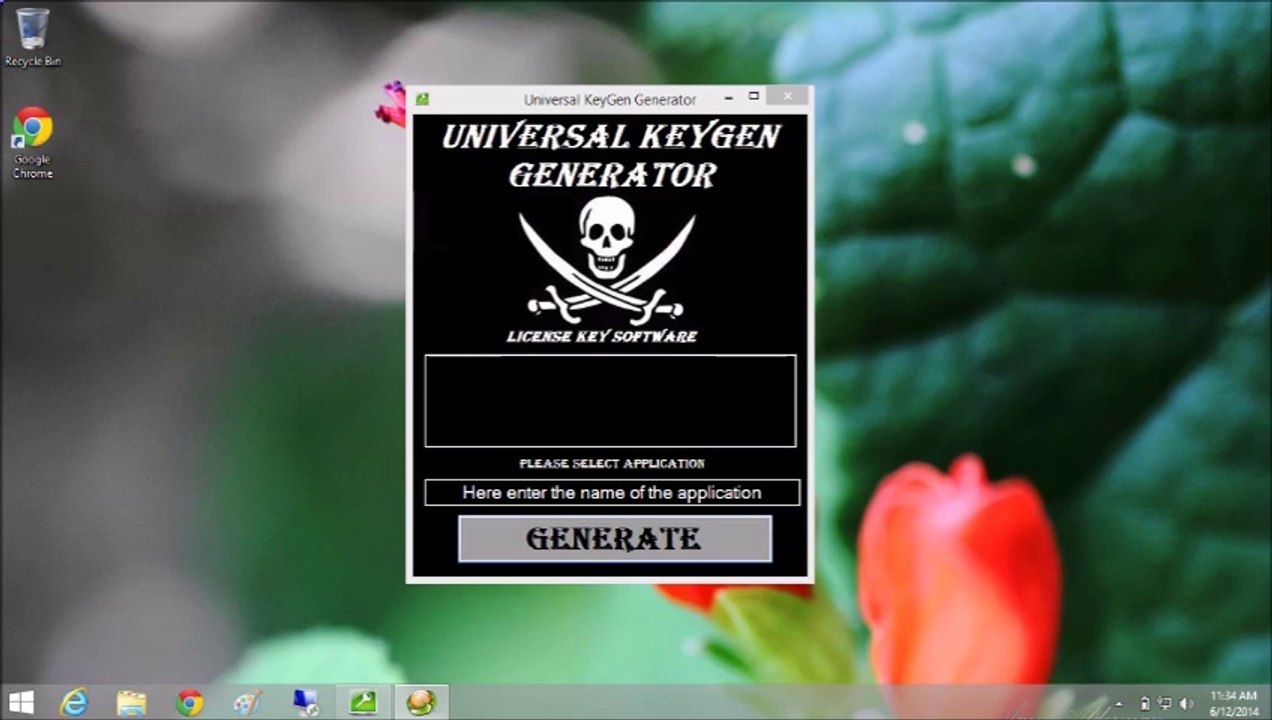Click the GENERATE button
This screenshot has height=720, width=1272.
click(614, 539)
